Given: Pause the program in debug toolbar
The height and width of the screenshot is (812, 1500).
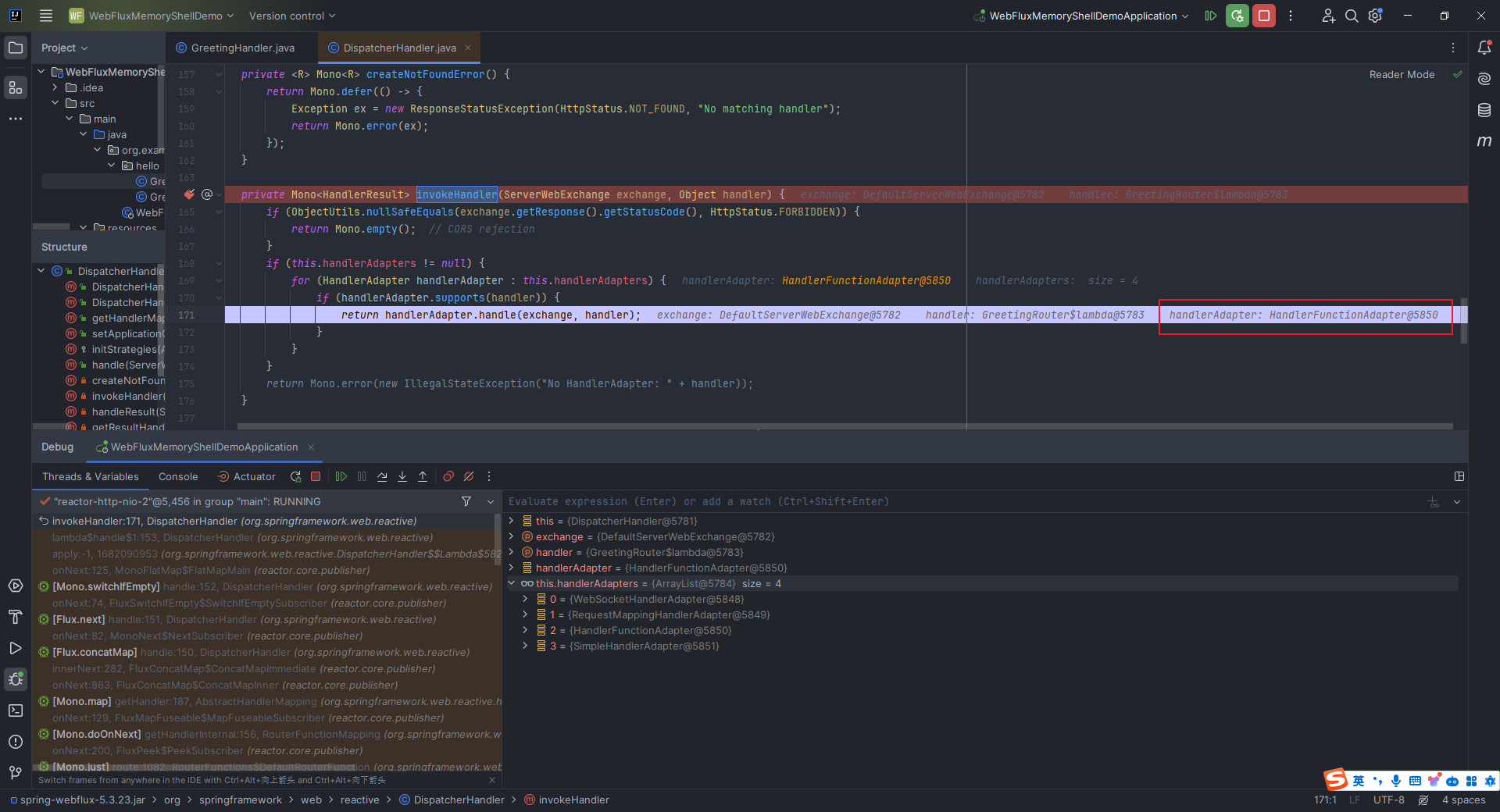Looking at the screenshot, I should coord(362,476).
